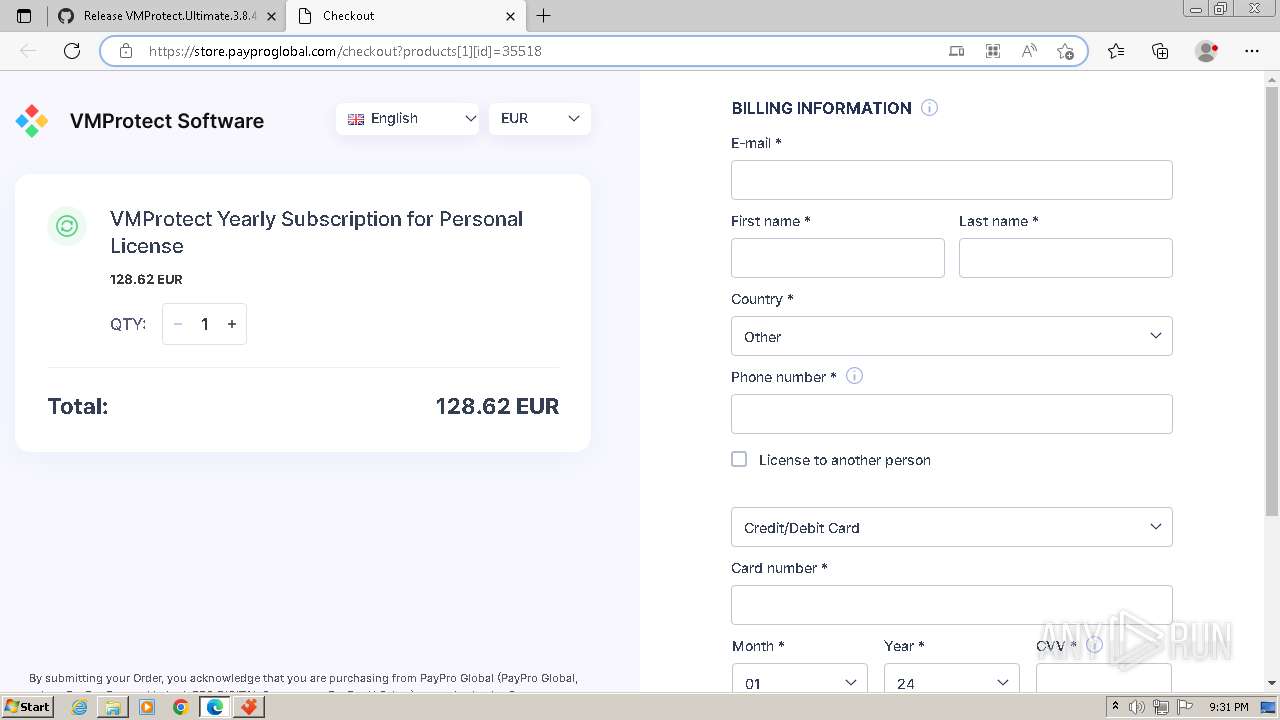Viewport: 1280px width, 720px height.
Task: Open volume control in system tray
Action: (1137, 707)
